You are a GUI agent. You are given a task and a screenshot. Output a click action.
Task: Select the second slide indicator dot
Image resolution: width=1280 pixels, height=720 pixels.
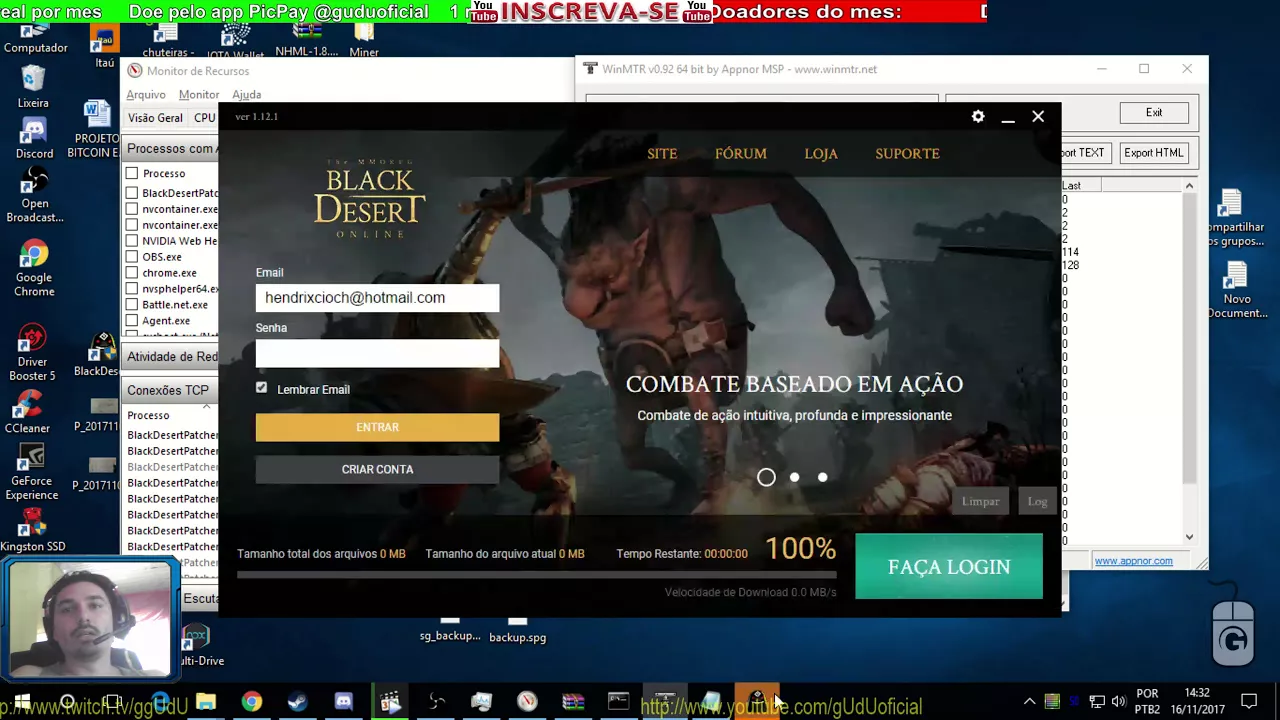pos(794,477)
